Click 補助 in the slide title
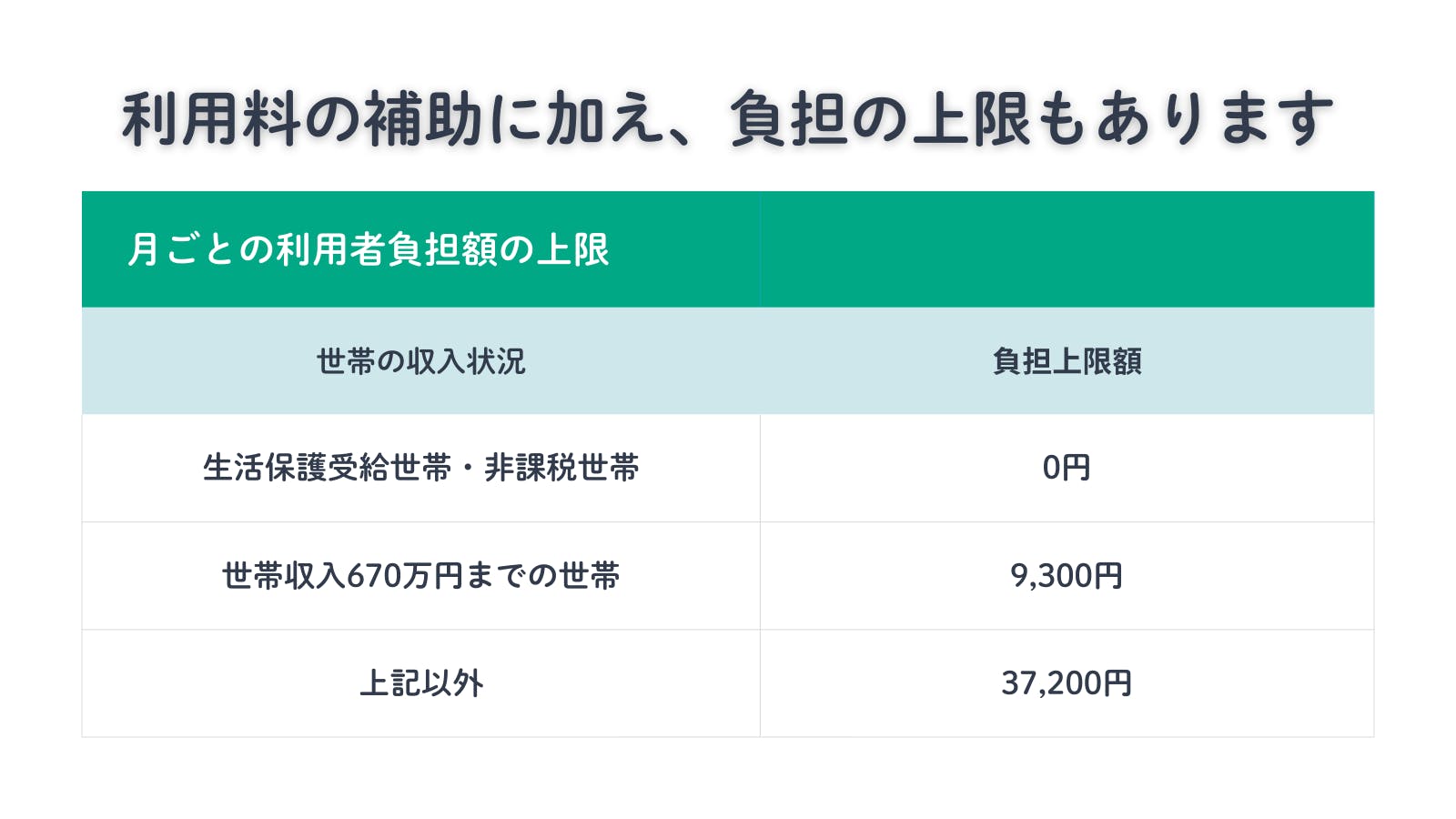 click(423, 119)
